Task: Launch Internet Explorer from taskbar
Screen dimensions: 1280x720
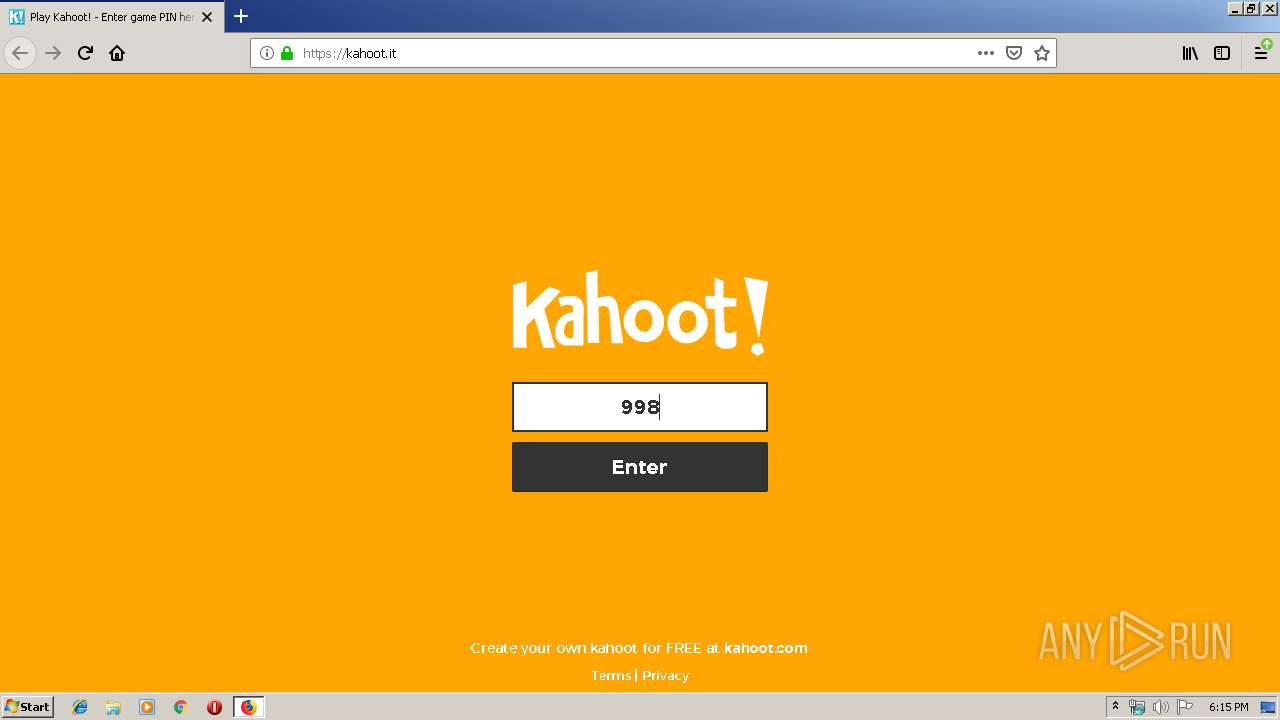Action: click(x=80, y=707)
